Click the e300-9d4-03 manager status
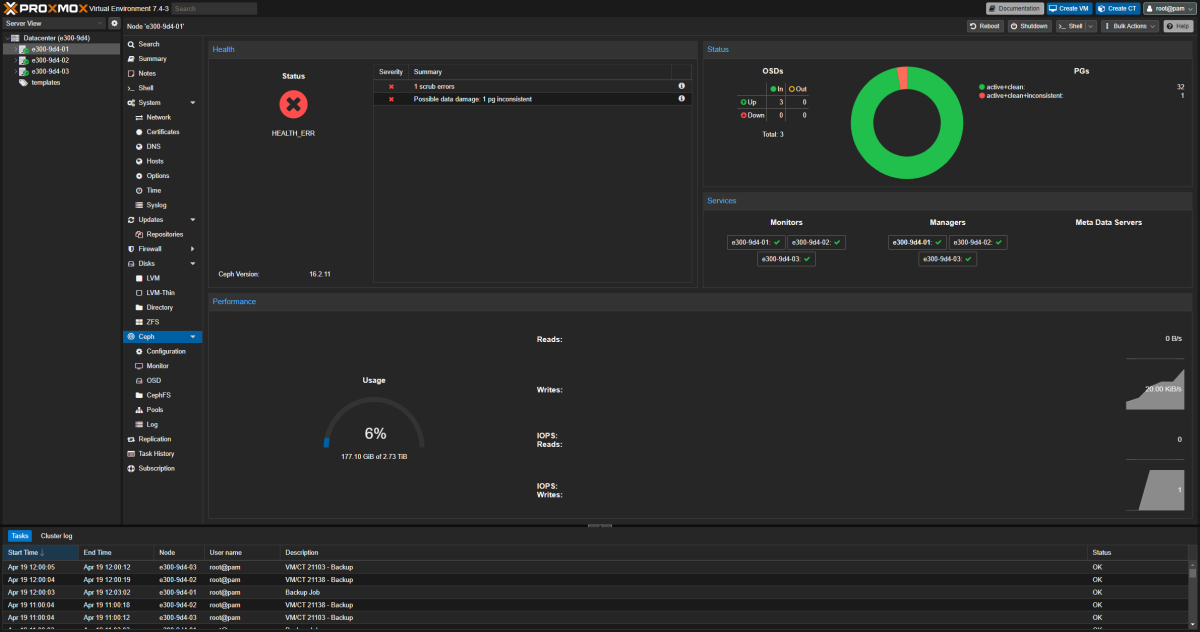 (x=948, y=259)
